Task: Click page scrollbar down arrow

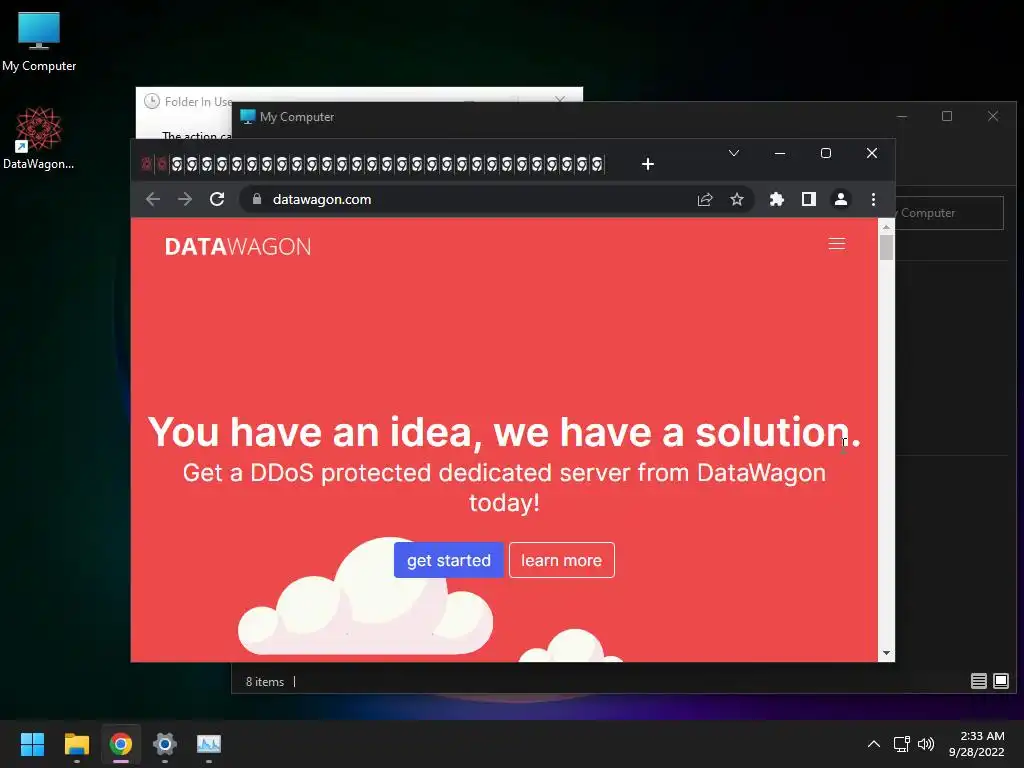Action: point(886,653)
